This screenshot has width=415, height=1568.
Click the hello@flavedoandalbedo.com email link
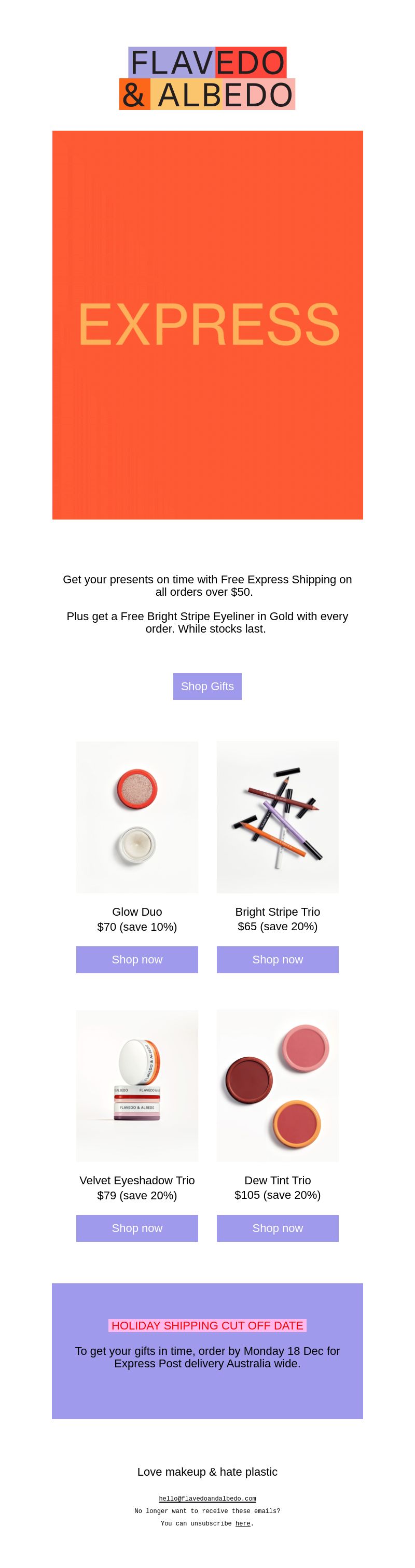tap(207, 1498)
